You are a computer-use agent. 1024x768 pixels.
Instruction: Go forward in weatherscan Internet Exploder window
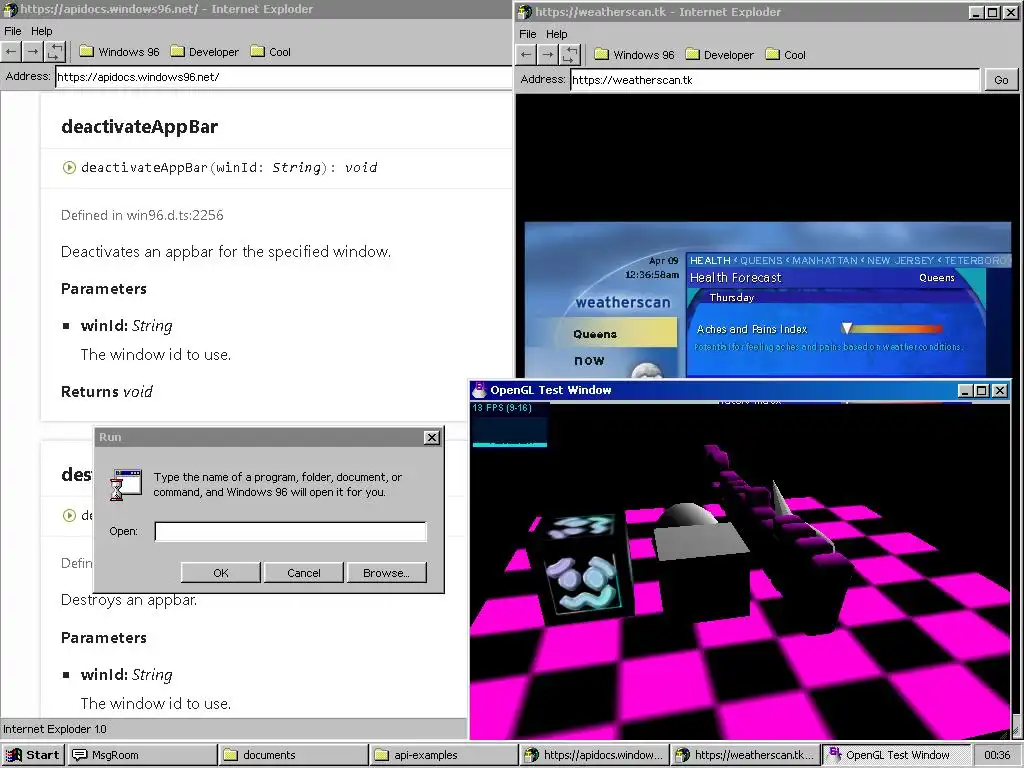tap(548, 55)
